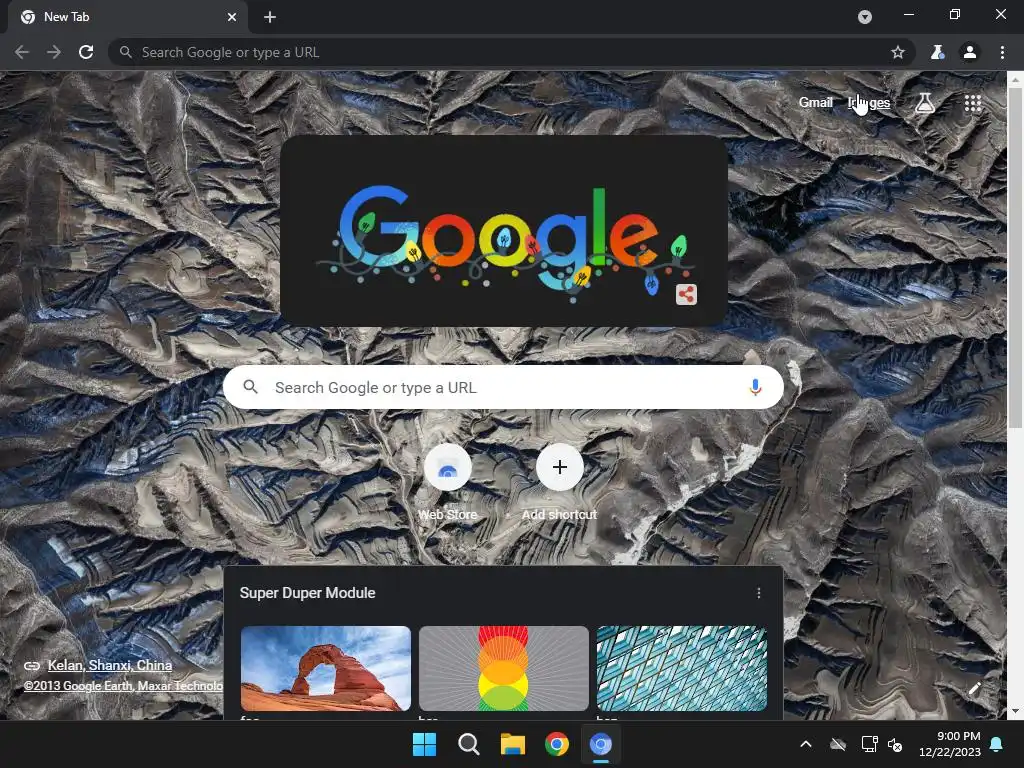
Task: Open Super Duper Module options menu
Action: click(759, 593)
